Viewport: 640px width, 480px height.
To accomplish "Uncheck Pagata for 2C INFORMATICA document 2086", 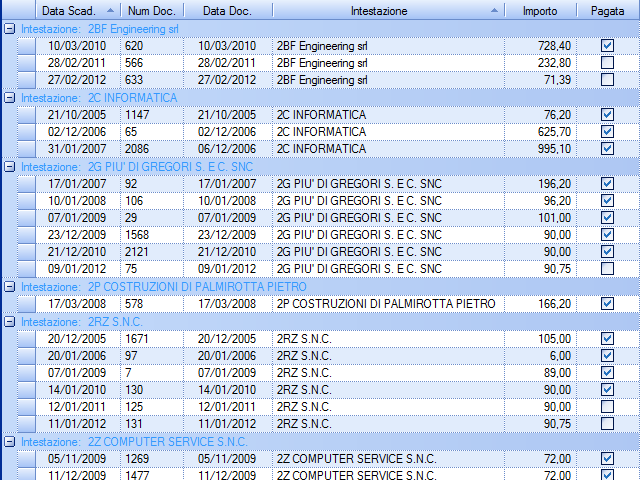I will point(607,149).
